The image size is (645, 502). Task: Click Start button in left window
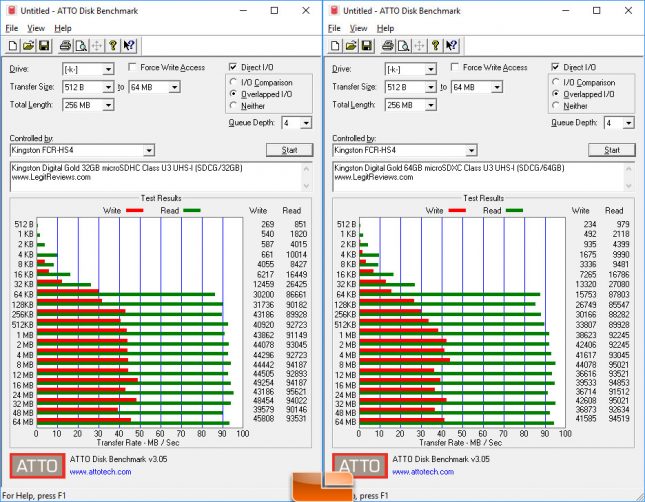(x=289, y=150)
